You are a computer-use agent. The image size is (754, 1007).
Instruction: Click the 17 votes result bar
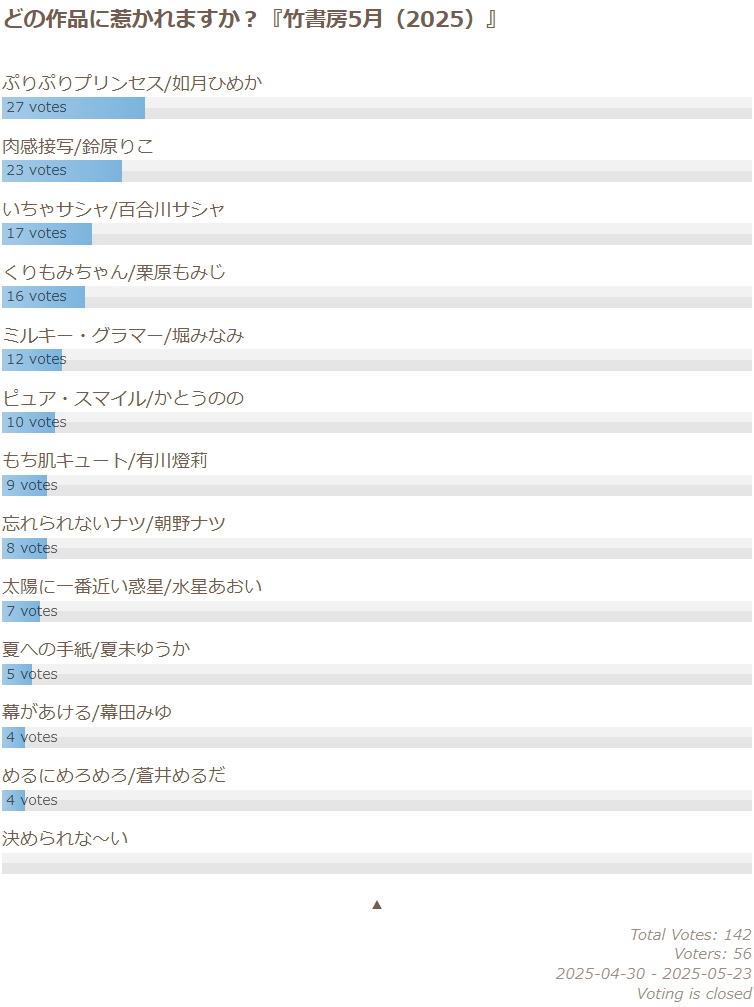point(47,234)
